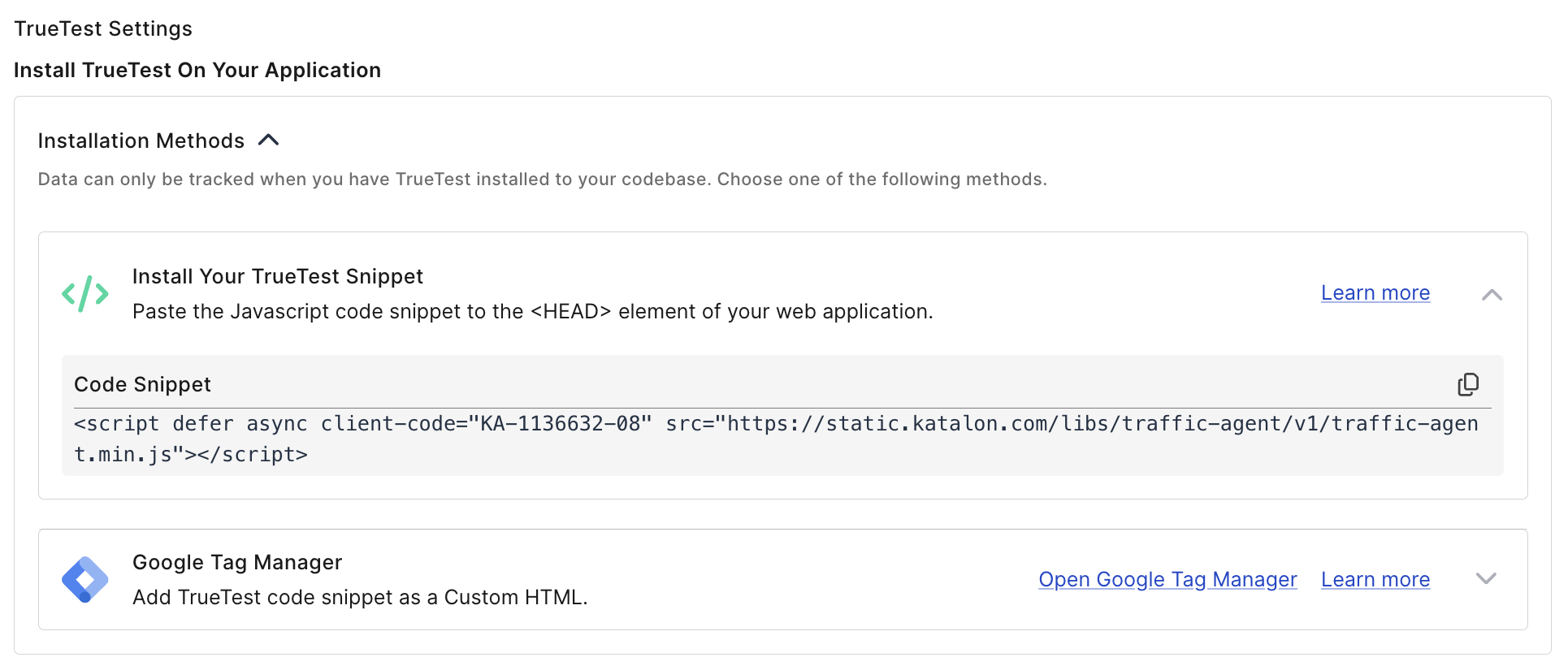Collapse the Install Your TrueTest Snippet panel
The height and width of the screenshot is (666, 1568).
coord(1492,294)
